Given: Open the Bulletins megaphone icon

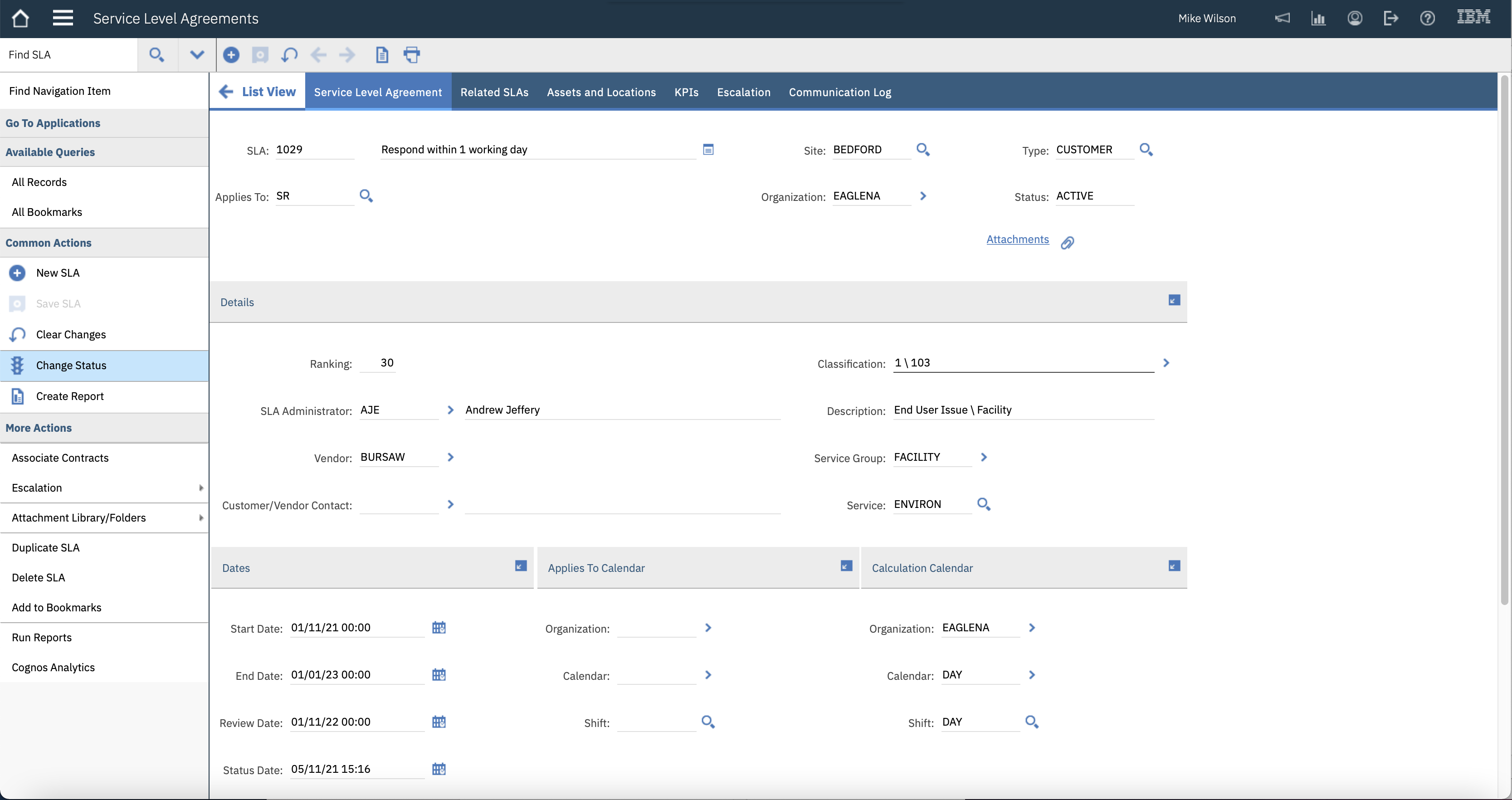Looking at the screenshot, I should pos(1282,18).
